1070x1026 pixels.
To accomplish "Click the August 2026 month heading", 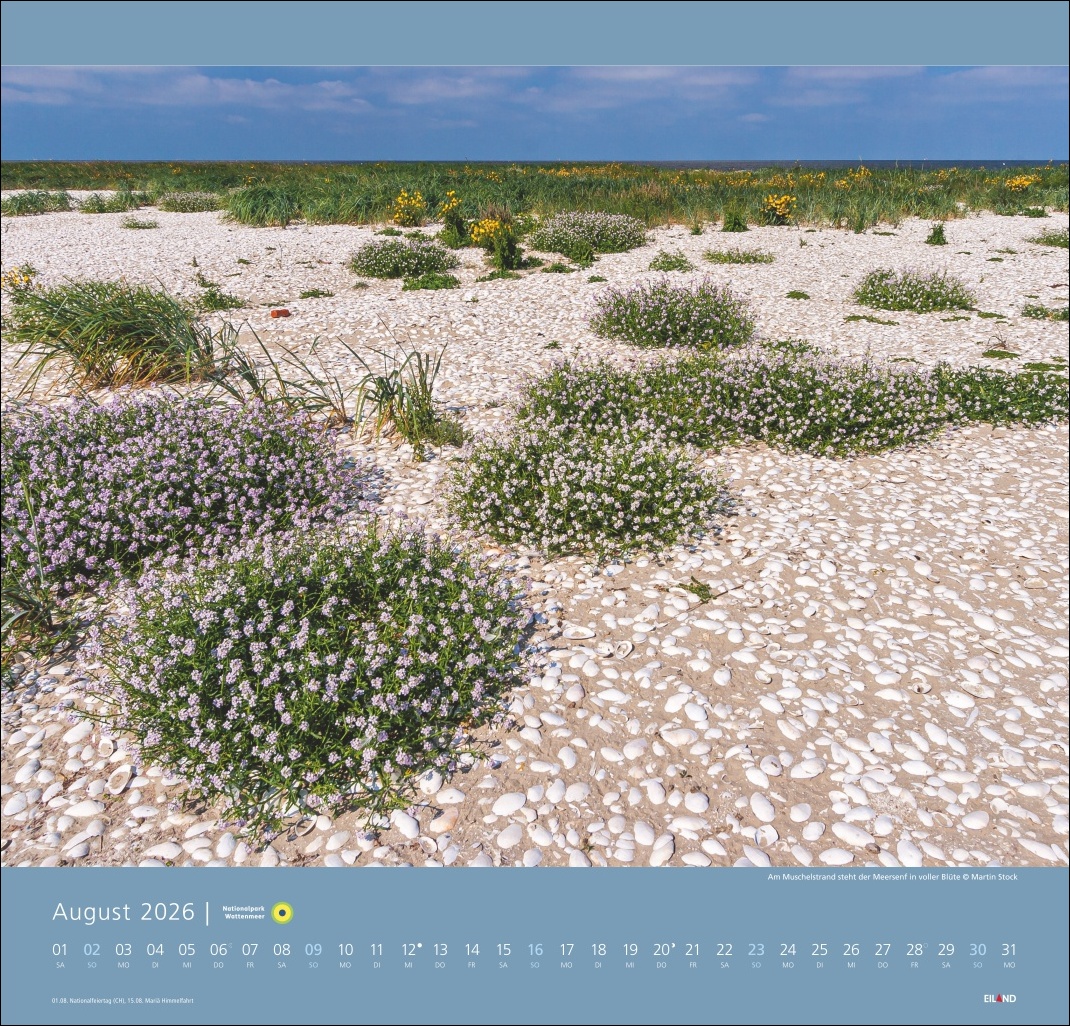I will 123,912.
